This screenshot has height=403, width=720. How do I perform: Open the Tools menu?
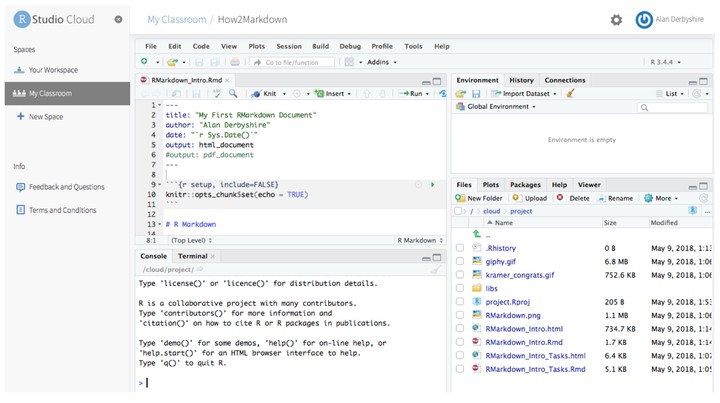click(413, 46)
